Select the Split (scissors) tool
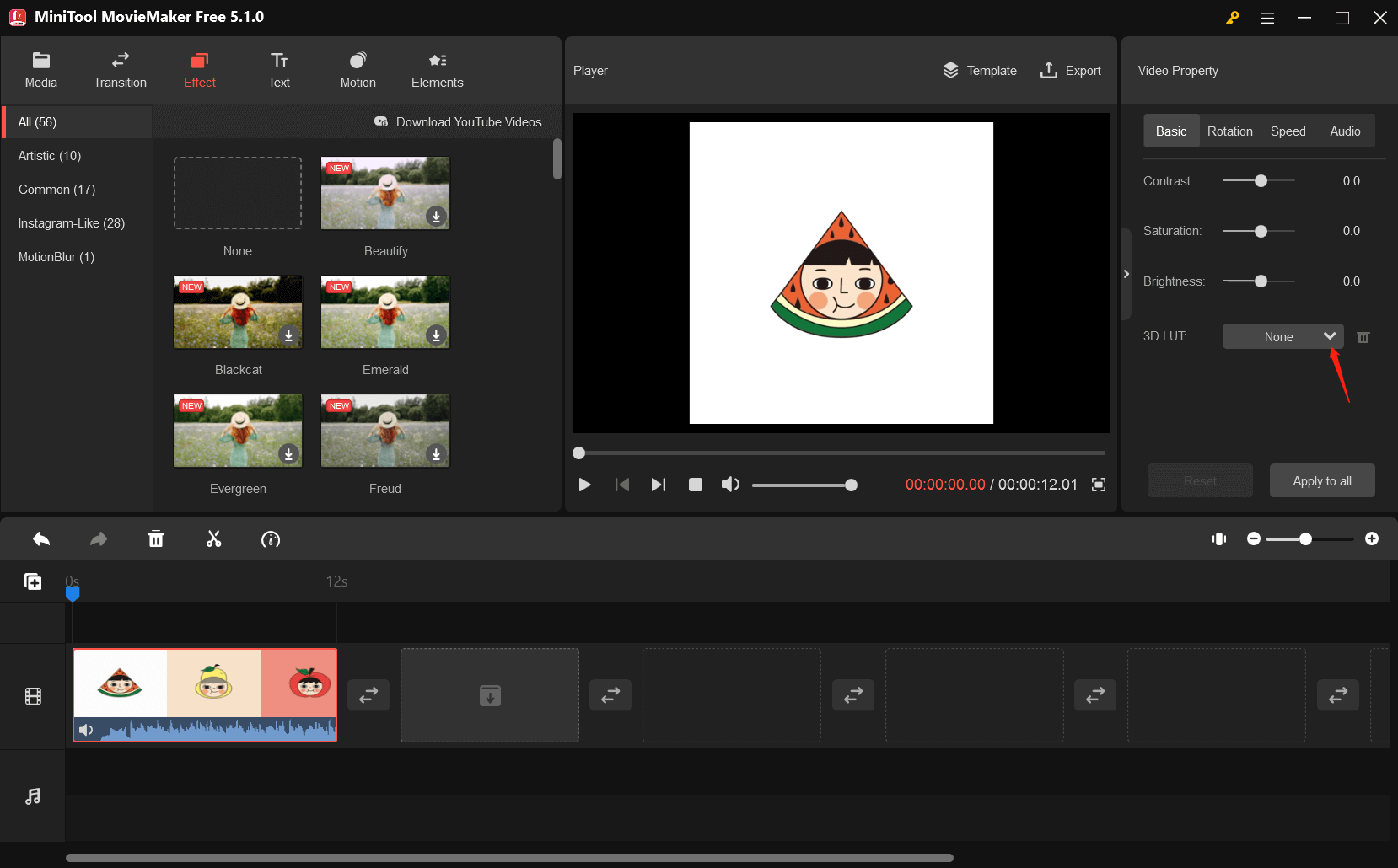This screenshot has width=1398, height=868. pos(213,538)
